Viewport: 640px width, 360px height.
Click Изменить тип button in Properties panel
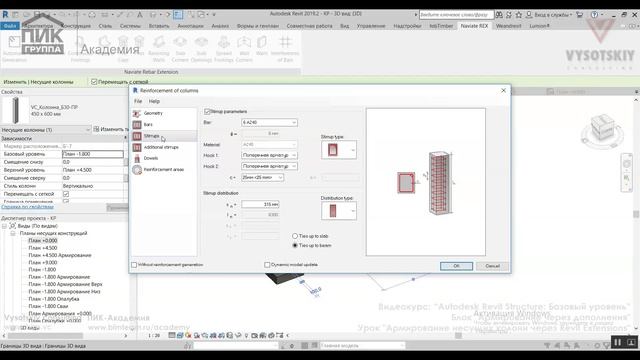(x=111, y=129)
